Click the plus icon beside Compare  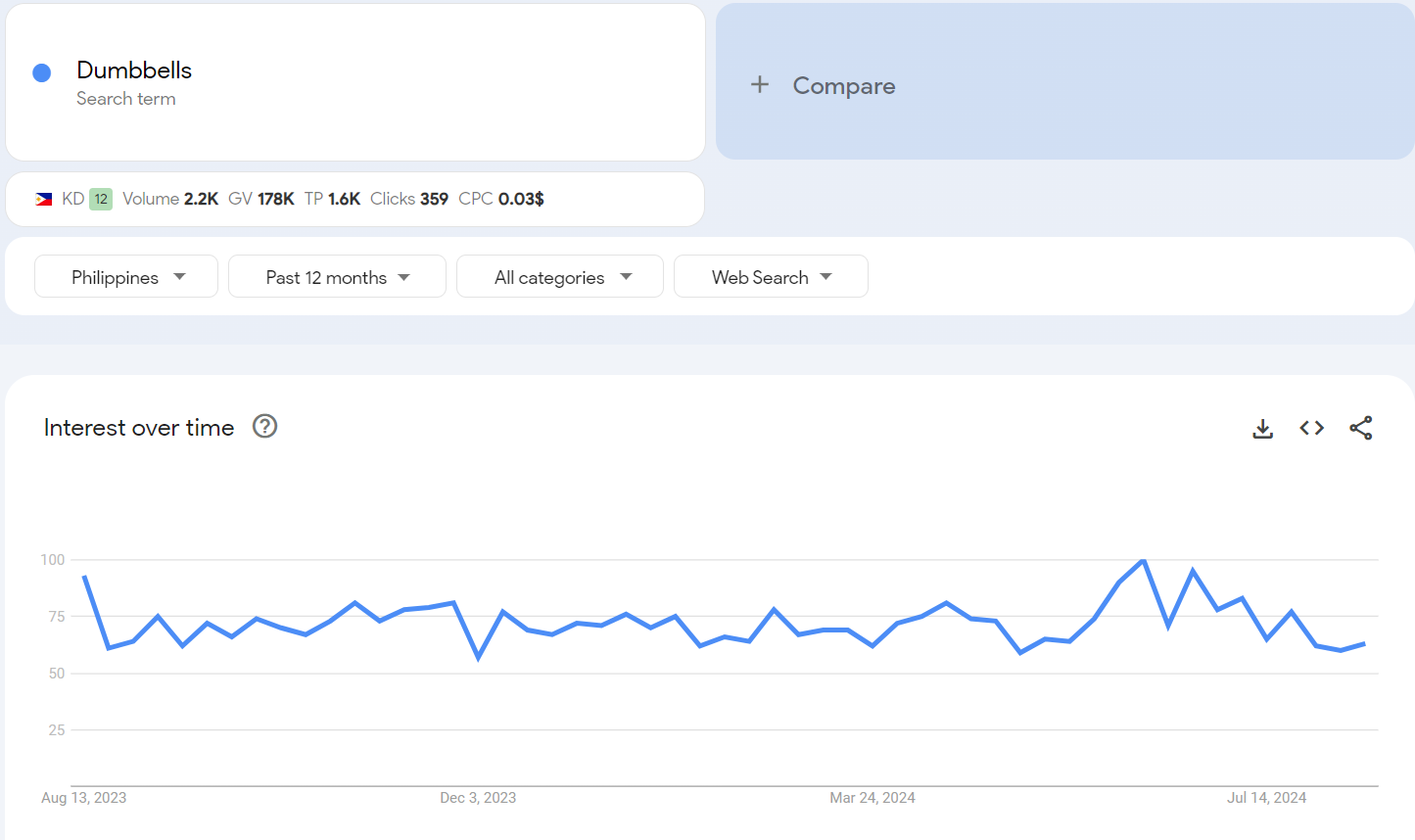tap(760, 85)
